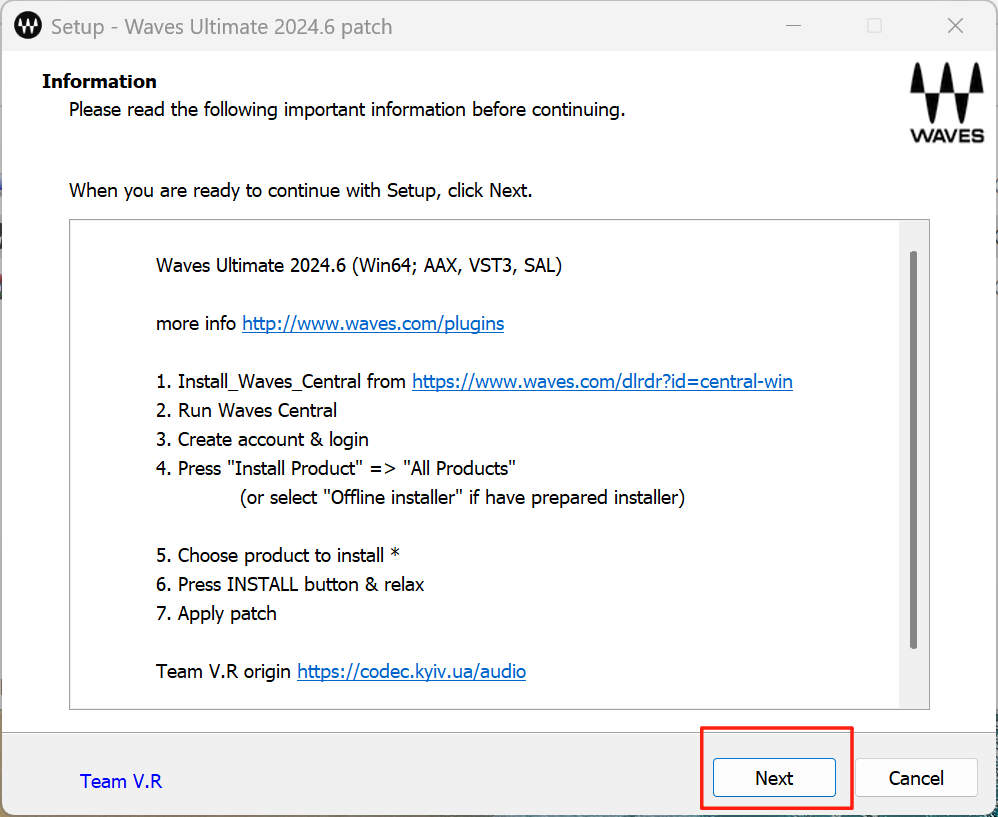Click the '2. Run Waves Central' line

click(246, 410)
